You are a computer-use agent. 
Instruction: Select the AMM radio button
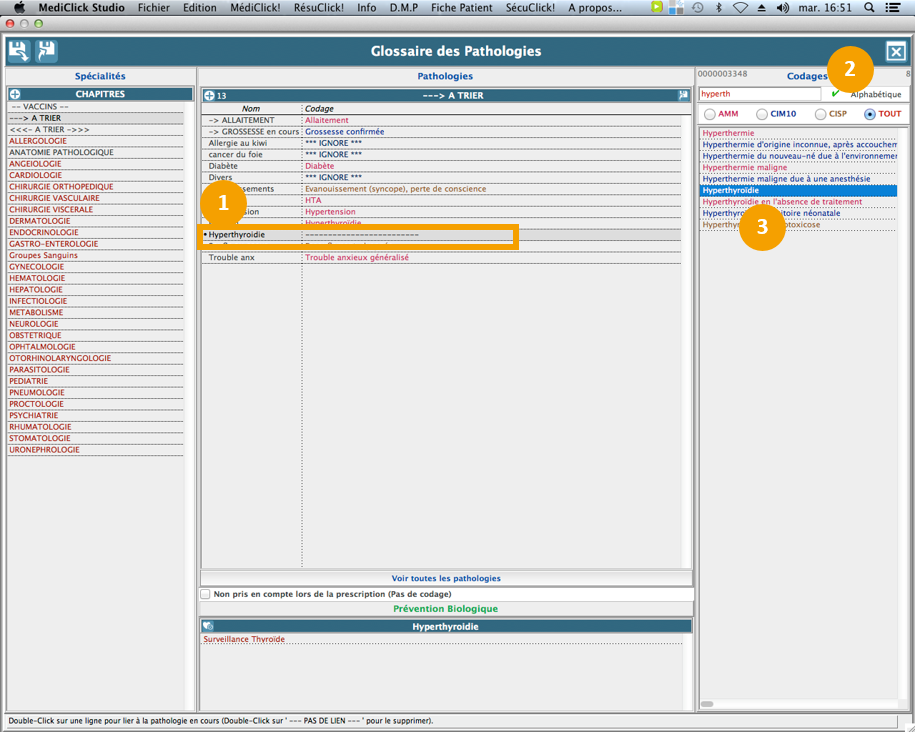pyautogui.click(x=710, y=114)
